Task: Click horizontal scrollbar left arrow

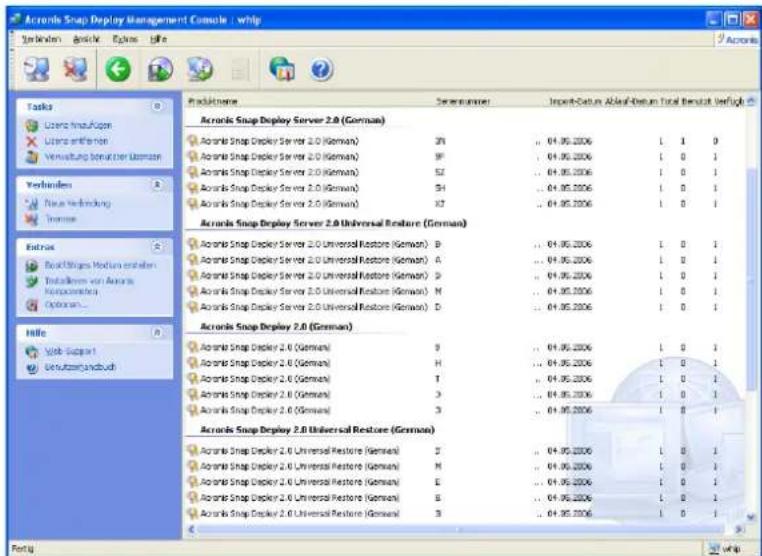Action: click(x=191, y=529)
